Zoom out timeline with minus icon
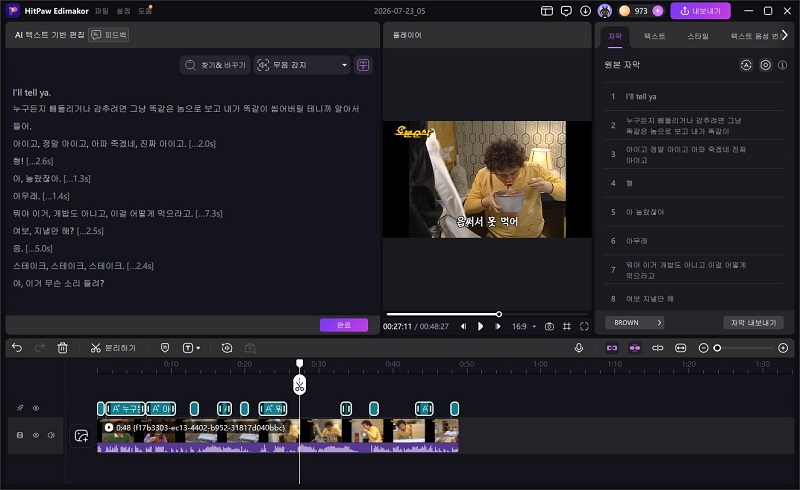Image resolution: width=800 pixels, height=490 pixels. [703, 348]
